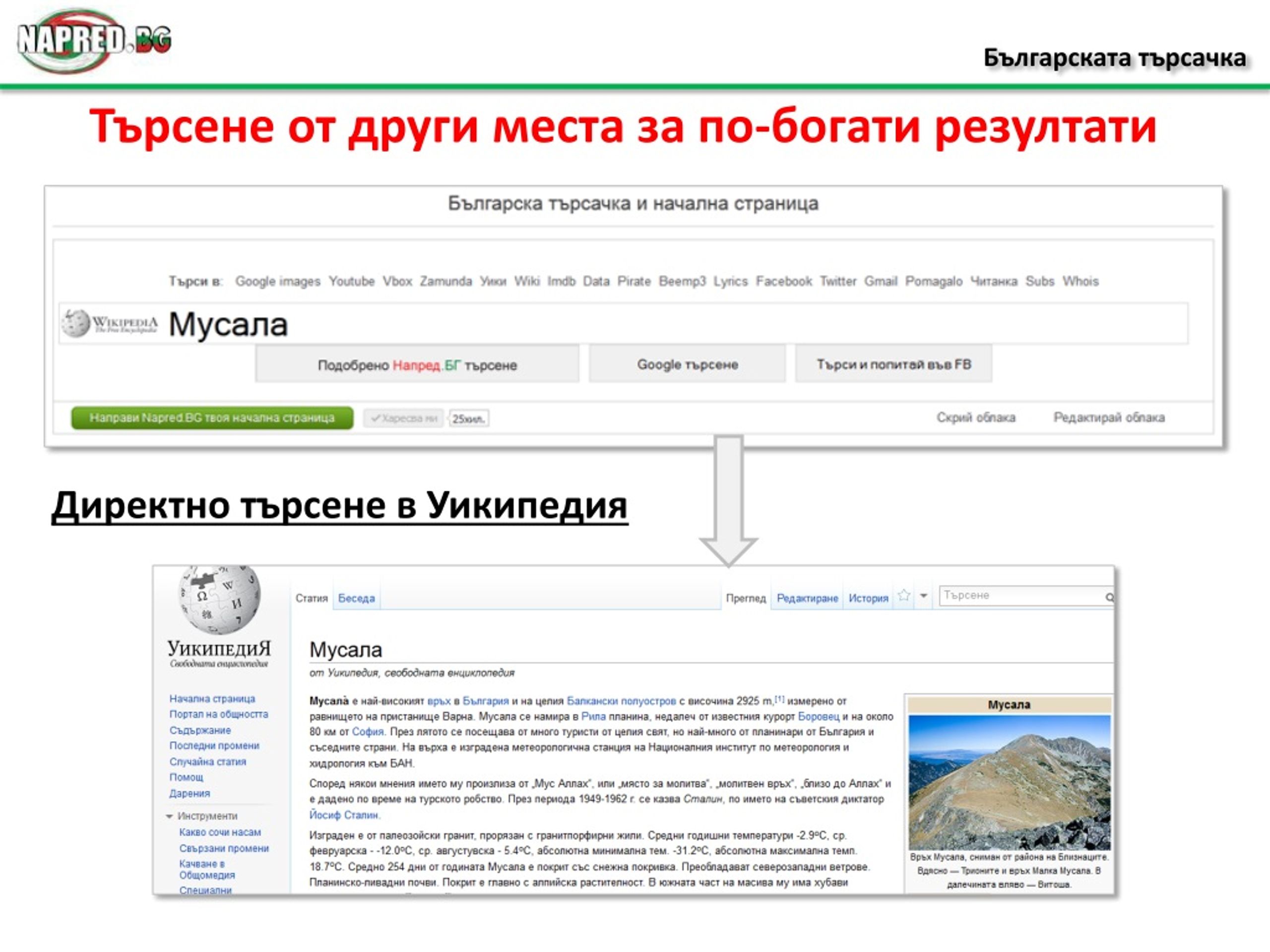Click the София link in article
The image size is (1270, 952).
[x=368, y=732]
